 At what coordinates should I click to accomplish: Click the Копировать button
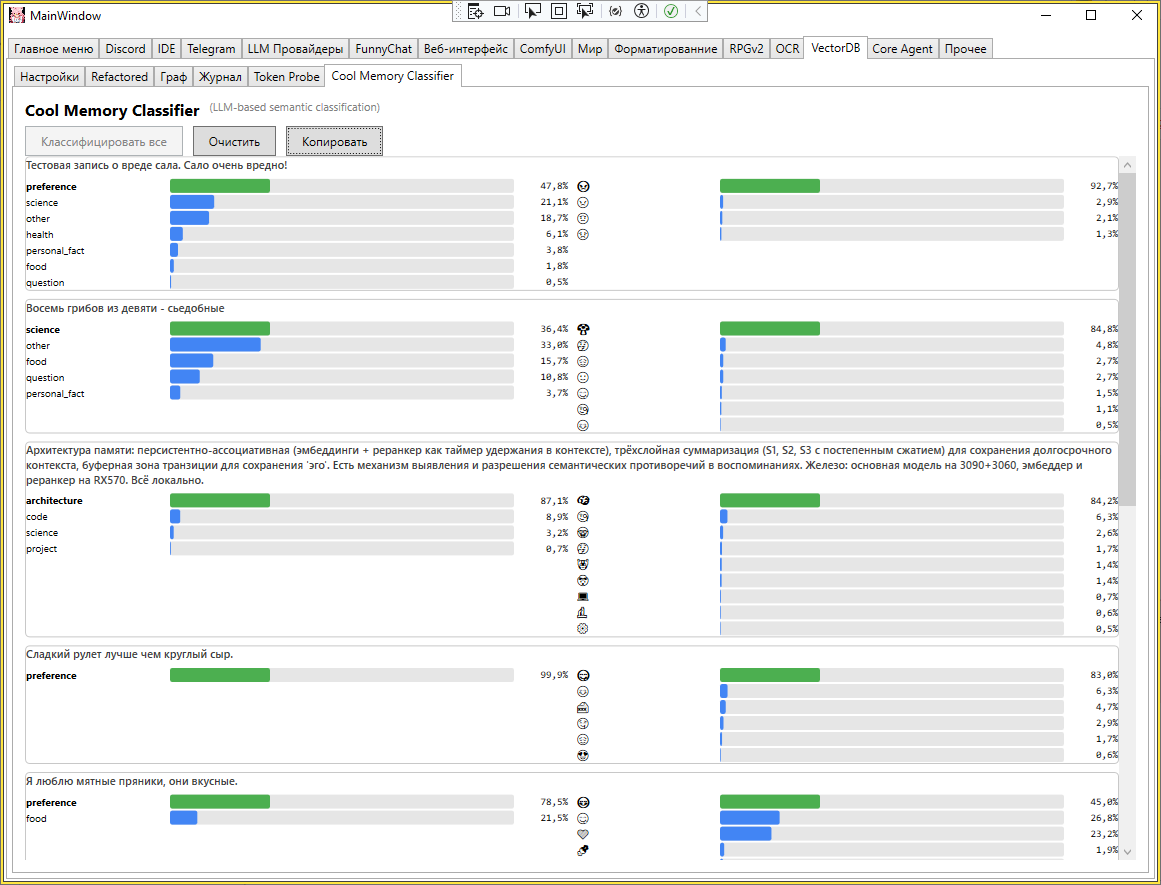335,141
